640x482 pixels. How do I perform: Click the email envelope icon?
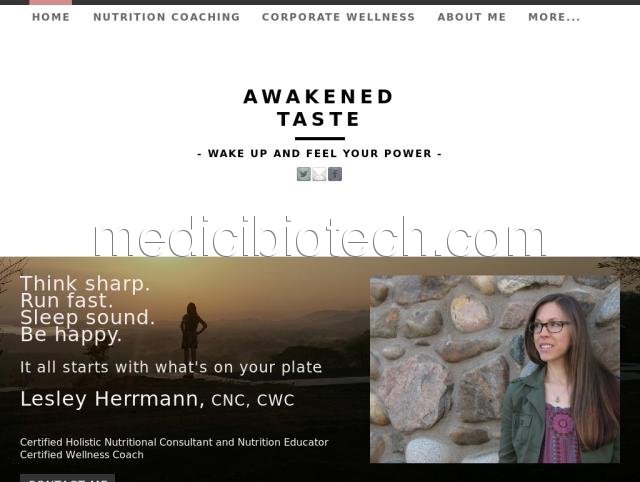[319, 174]
